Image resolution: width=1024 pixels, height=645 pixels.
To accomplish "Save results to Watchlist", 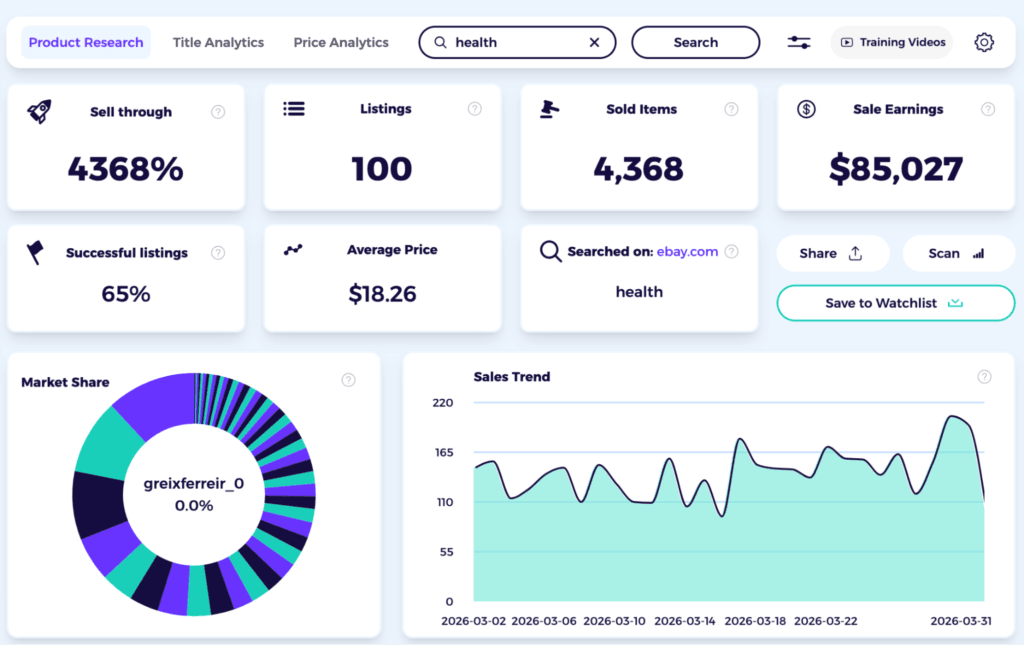I will click(895, 303).
